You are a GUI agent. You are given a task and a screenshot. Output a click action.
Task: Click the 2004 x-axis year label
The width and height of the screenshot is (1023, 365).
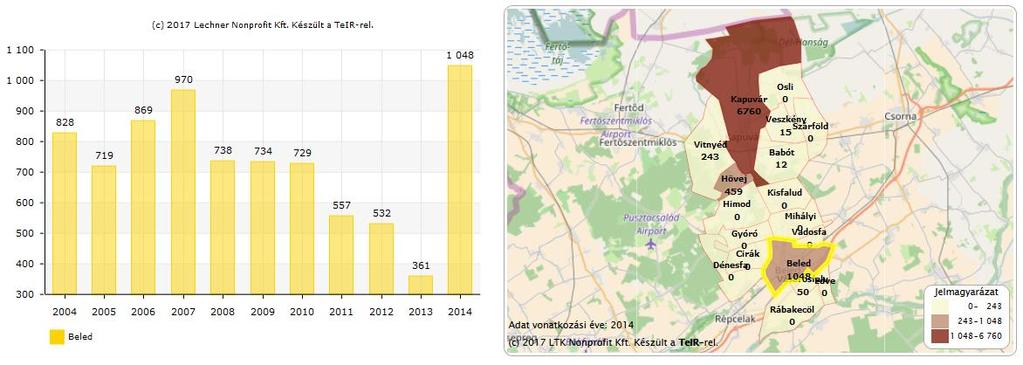coord(64,311)
